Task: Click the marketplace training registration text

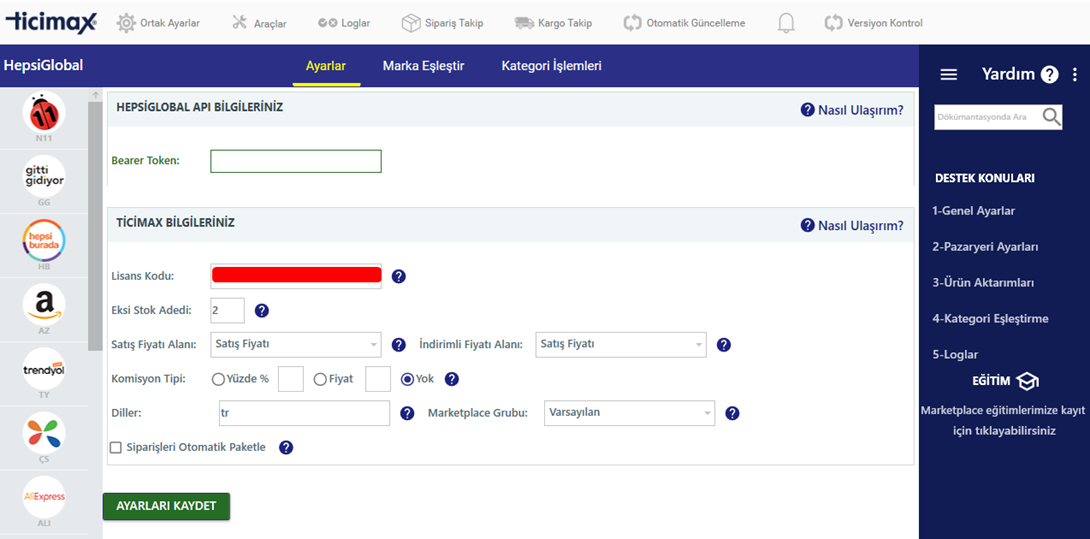Action: (1004, 421)
